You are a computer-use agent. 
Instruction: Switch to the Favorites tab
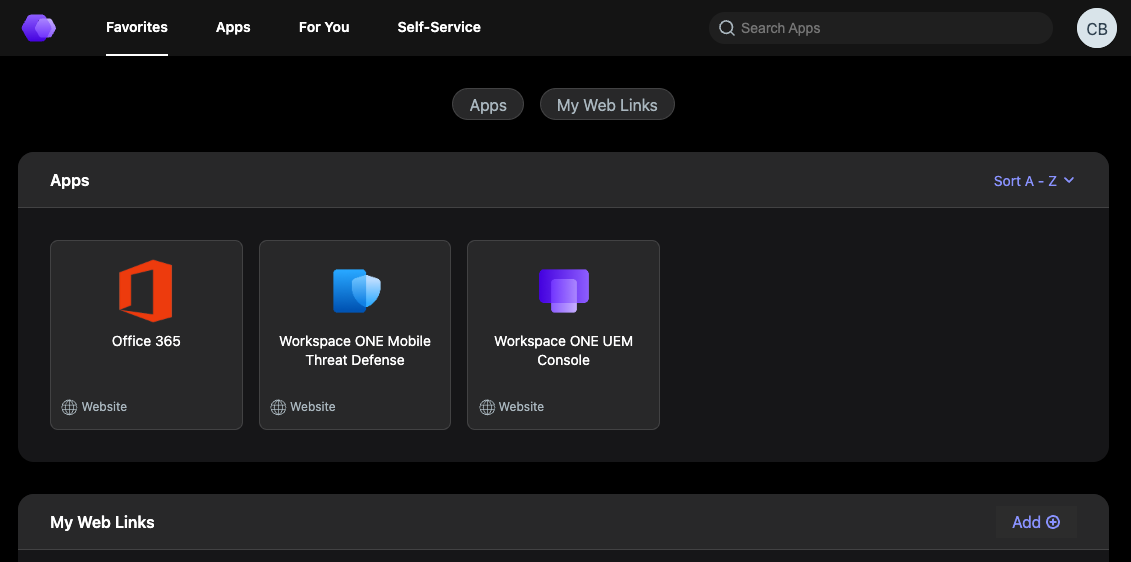(x=137, y=27)
